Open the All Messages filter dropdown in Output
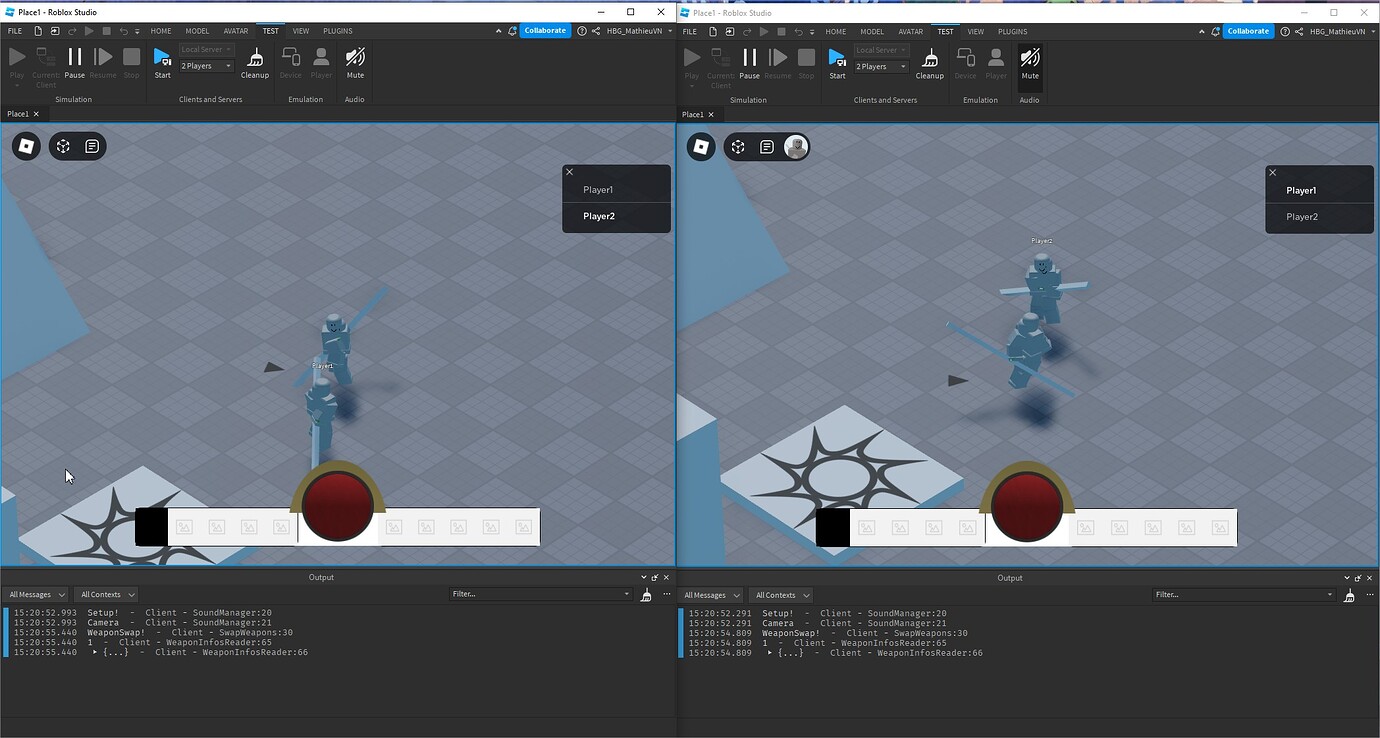1380x738 pixels. point(36,594)
